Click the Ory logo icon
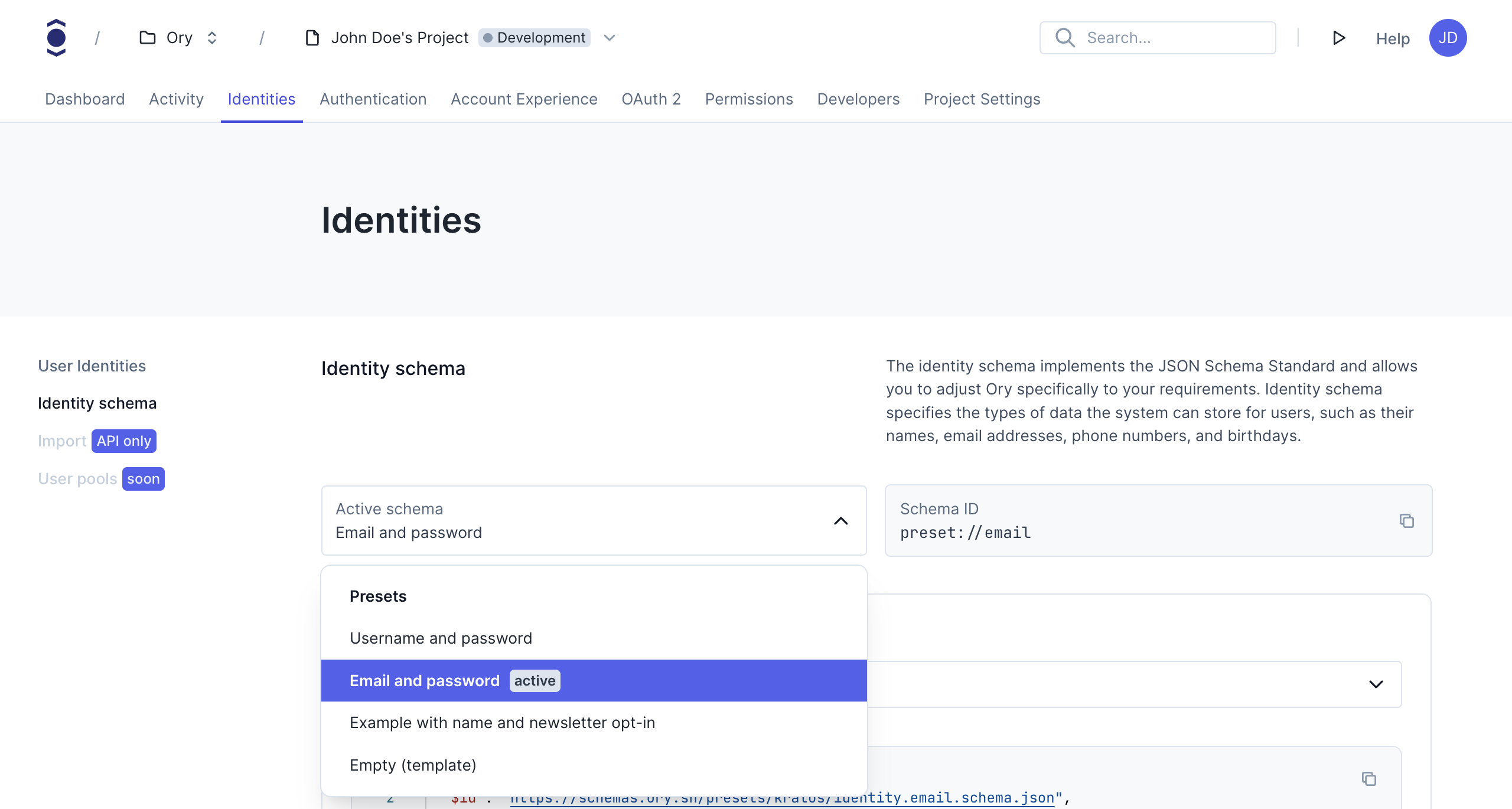Image resolution: width=1512 pixels, height=809 pixels. pyautogui.click(x=56, y=37)
